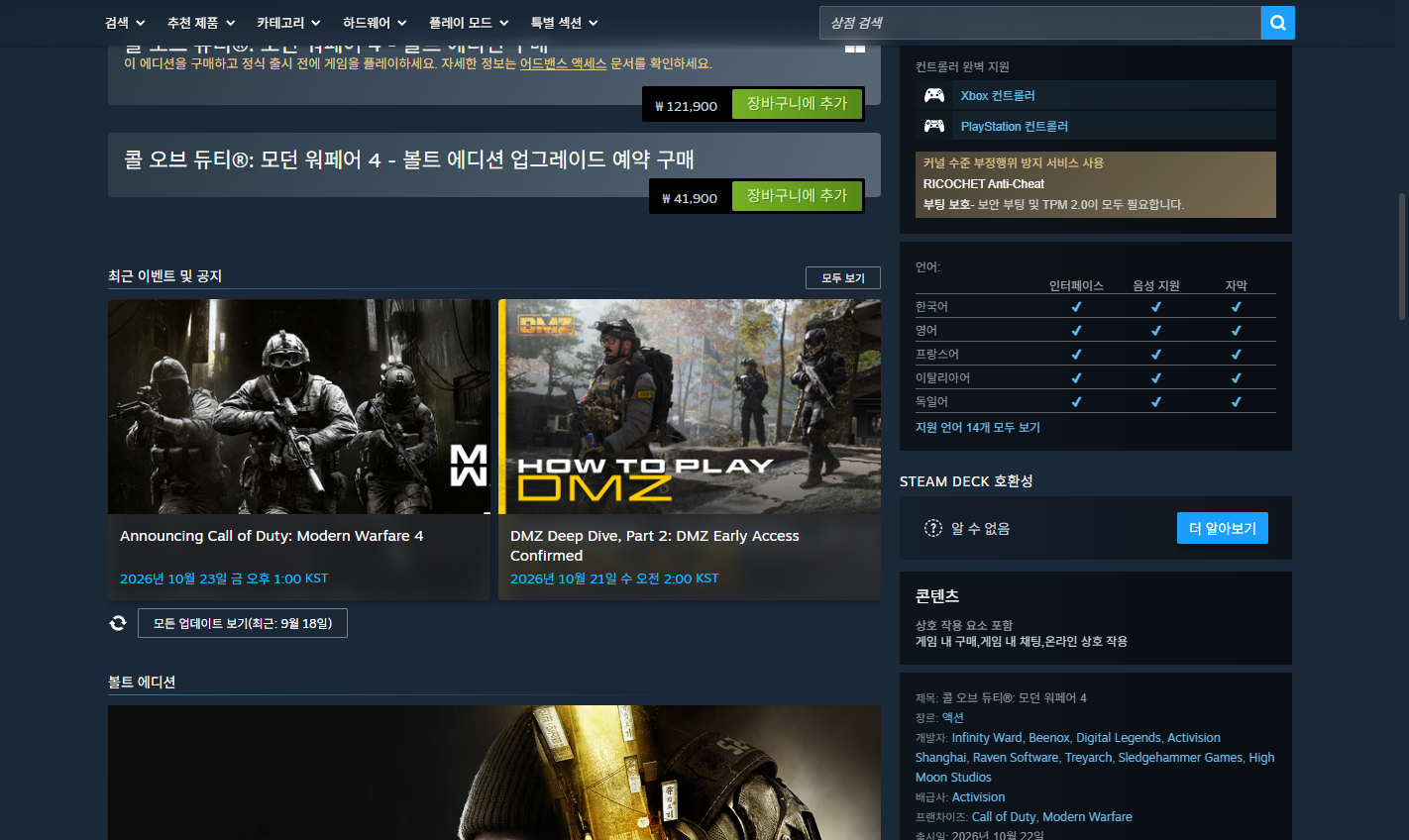Click Korean interface support checkmark
Screen dimensions: 1409x840
tap(1076, 307)
